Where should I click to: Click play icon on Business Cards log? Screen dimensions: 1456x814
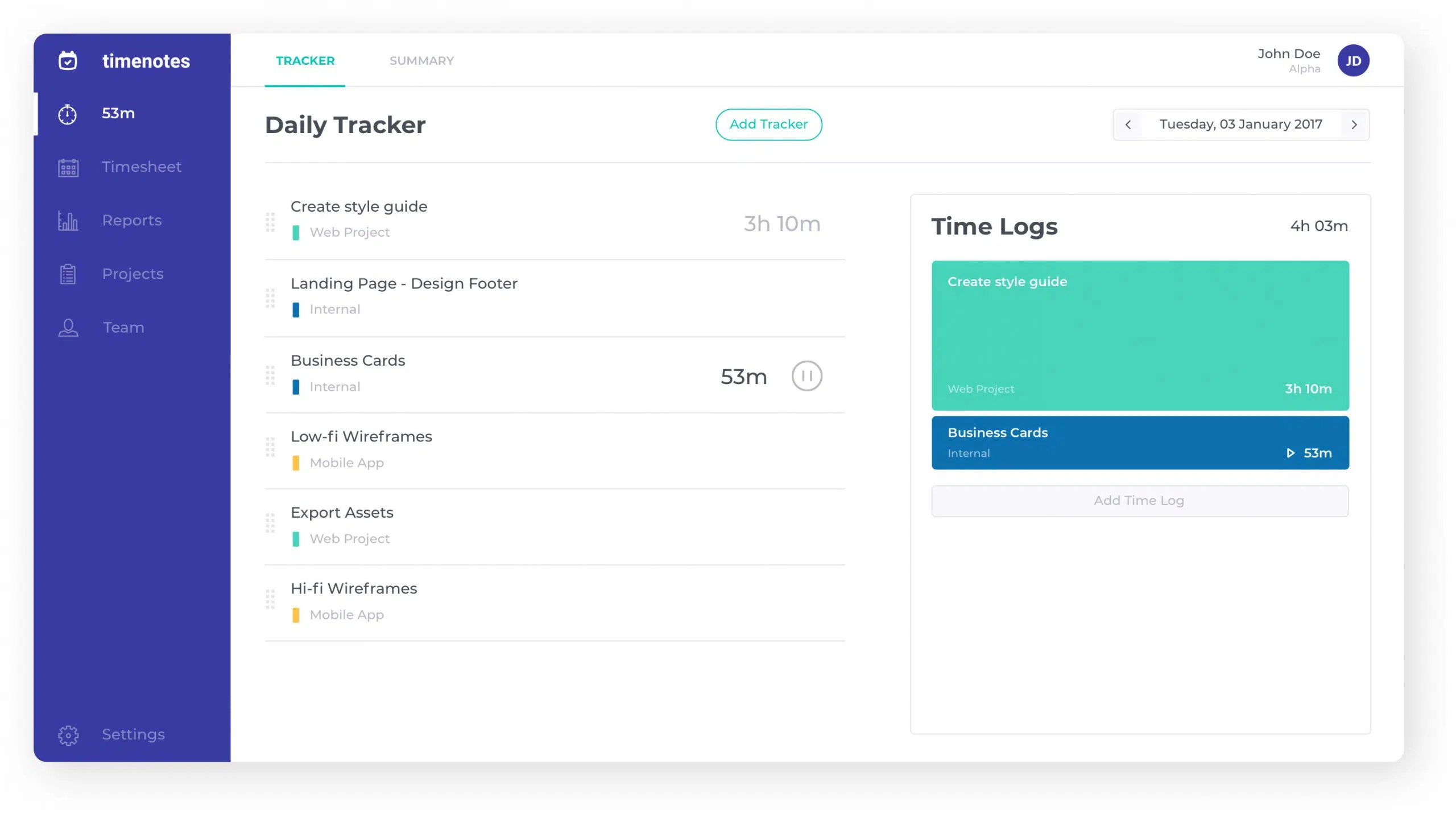[1290, 453]
